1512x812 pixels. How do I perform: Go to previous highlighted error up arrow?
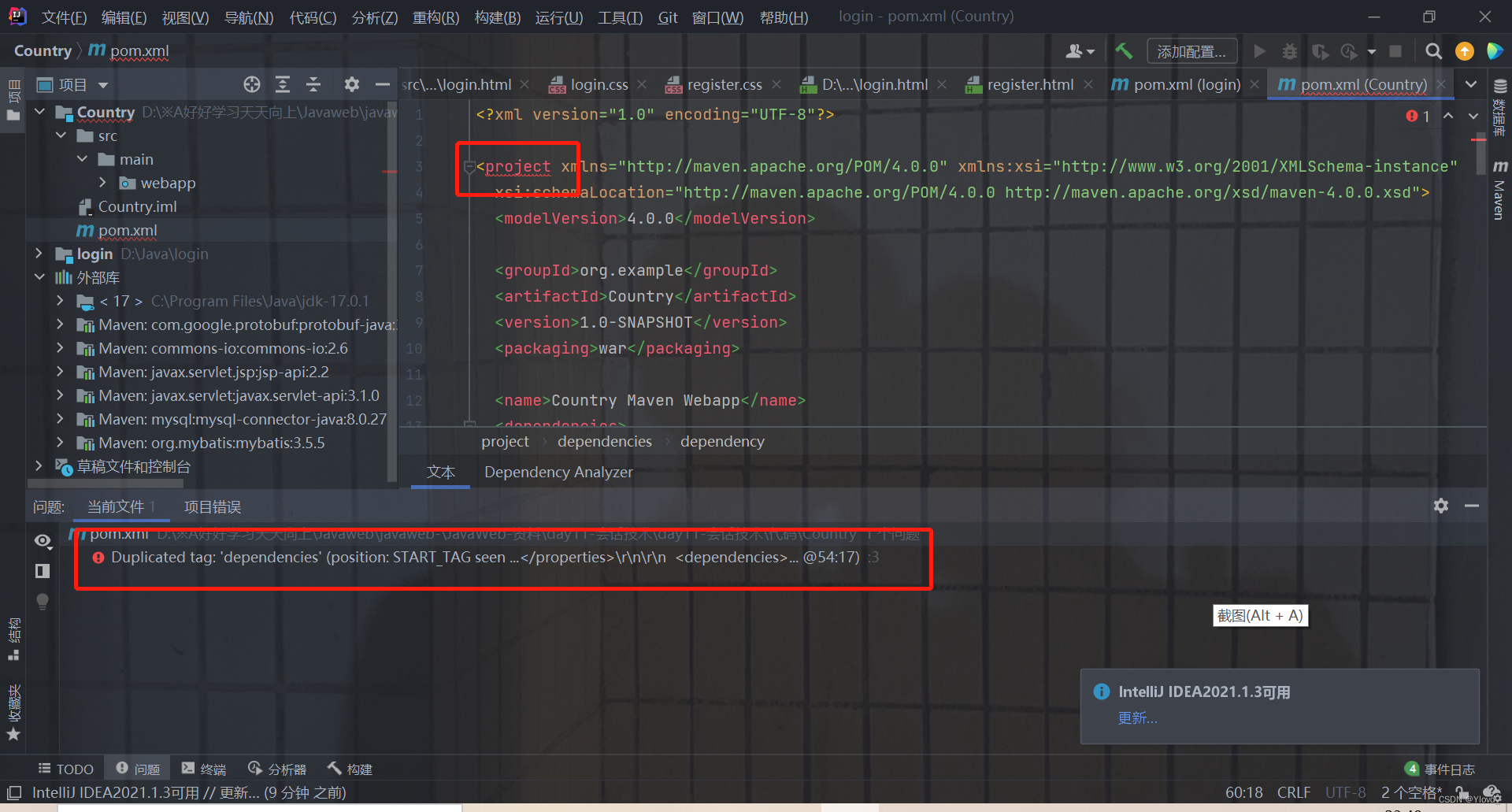(x=1447, y=116)
